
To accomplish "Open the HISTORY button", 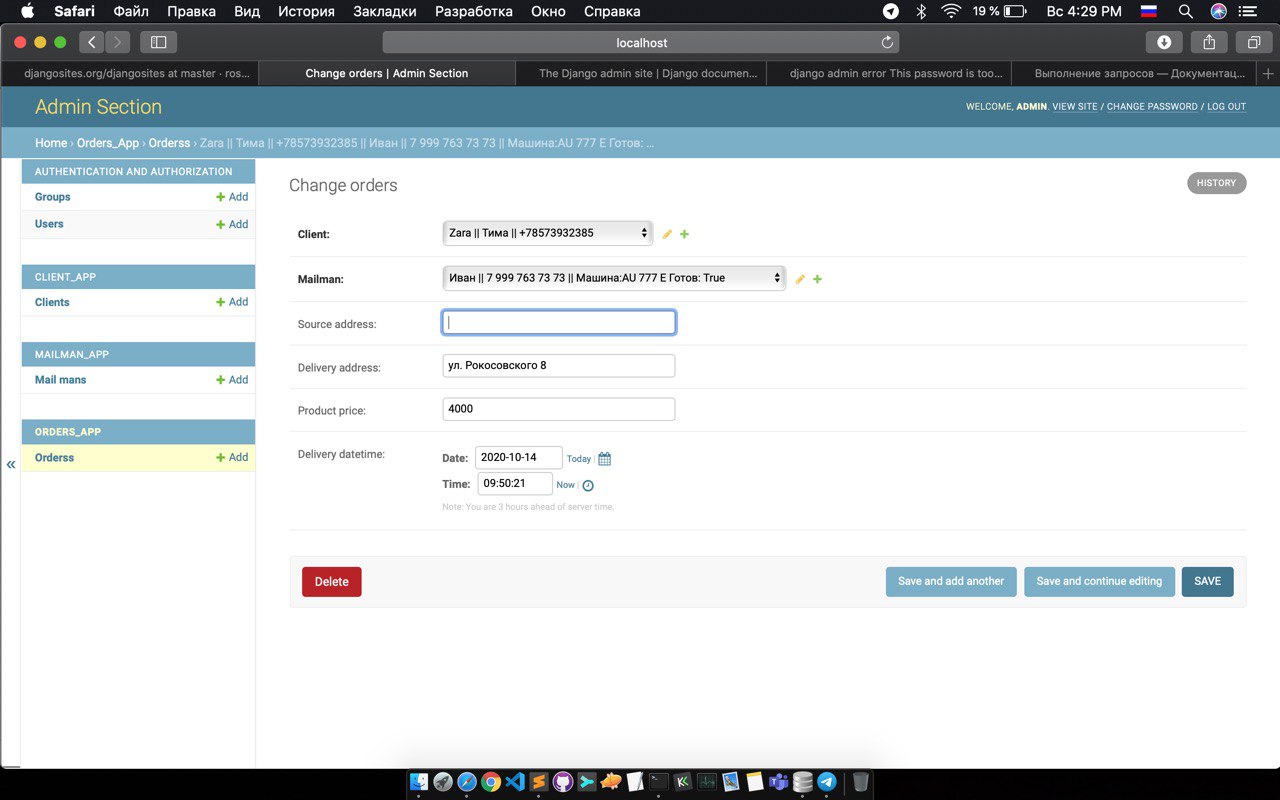I will 1216,183.
